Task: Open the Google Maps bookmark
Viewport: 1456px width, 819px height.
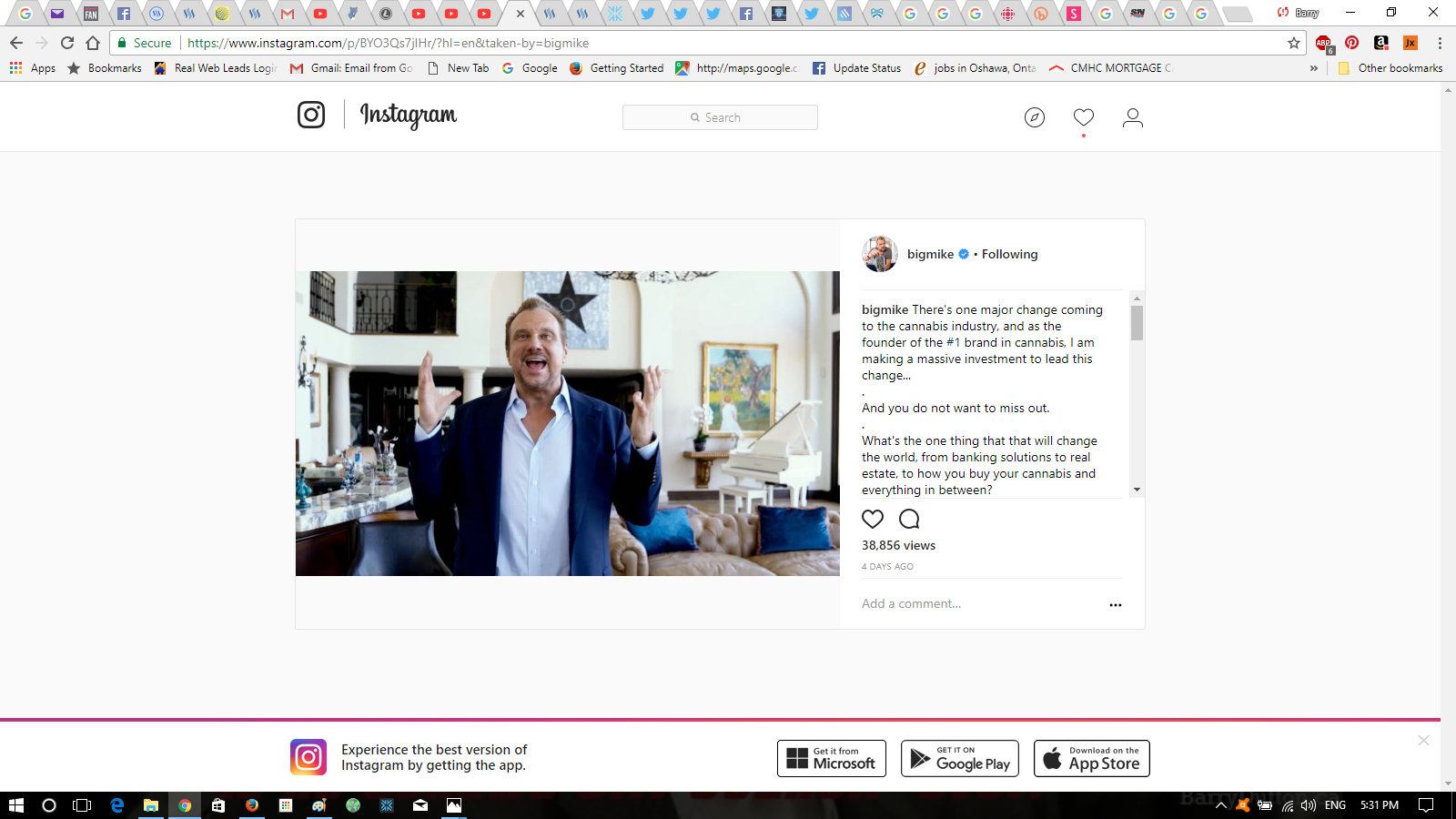Action: (x=736, y=68)
